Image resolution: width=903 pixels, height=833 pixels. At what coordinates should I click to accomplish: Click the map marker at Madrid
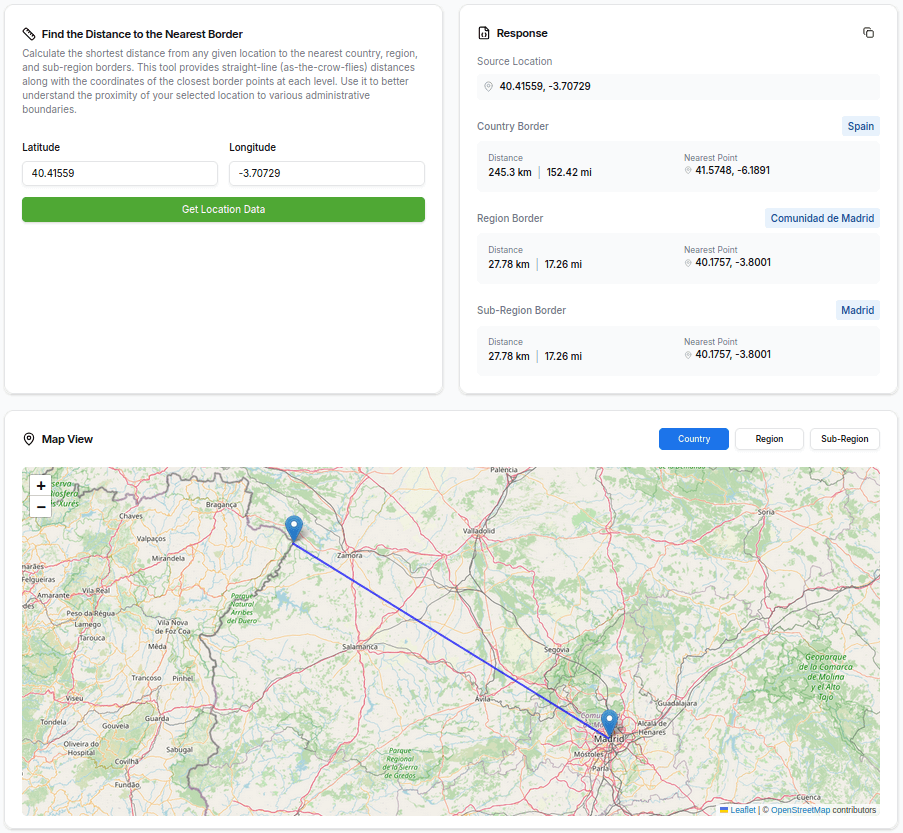609,724
